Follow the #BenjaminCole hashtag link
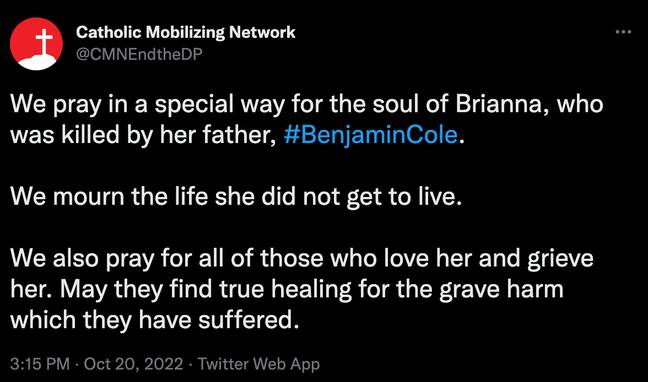The width and height of the screenshot is (648, 382). pos(371,135)
